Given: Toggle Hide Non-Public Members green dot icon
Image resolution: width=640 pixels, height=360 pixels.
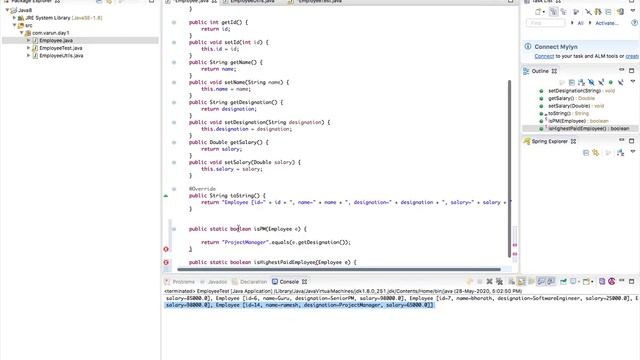Looking at the screenshot, I should 611,82.
